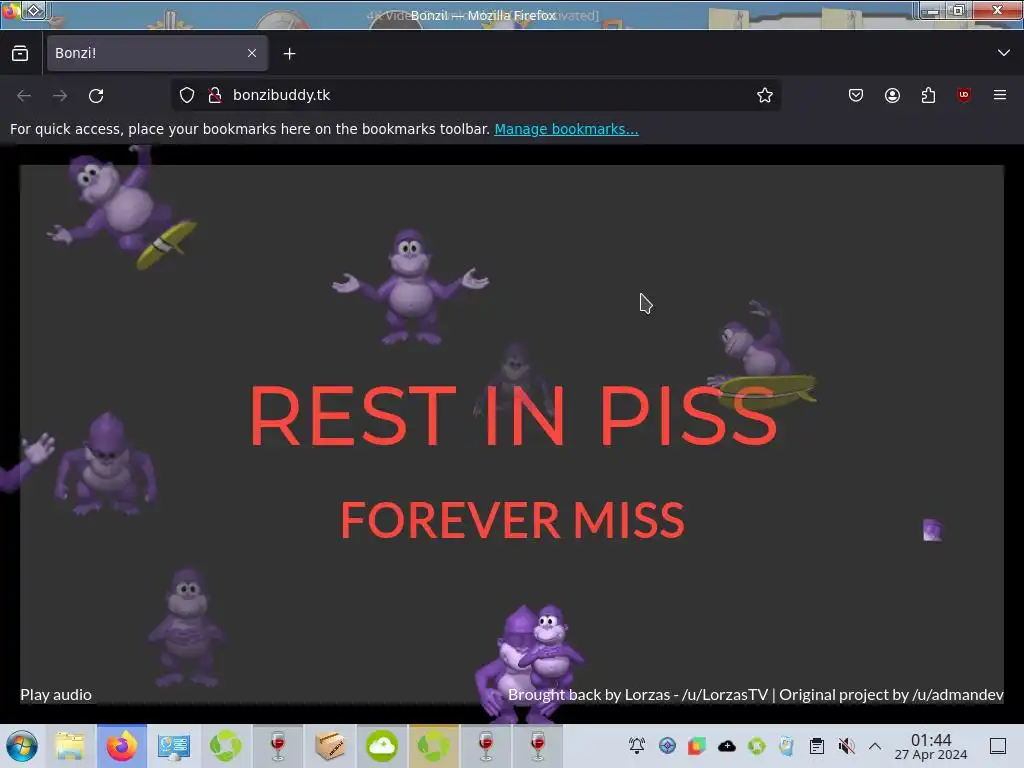
Task: Expand hidden system tray icons
Action: 875,746
